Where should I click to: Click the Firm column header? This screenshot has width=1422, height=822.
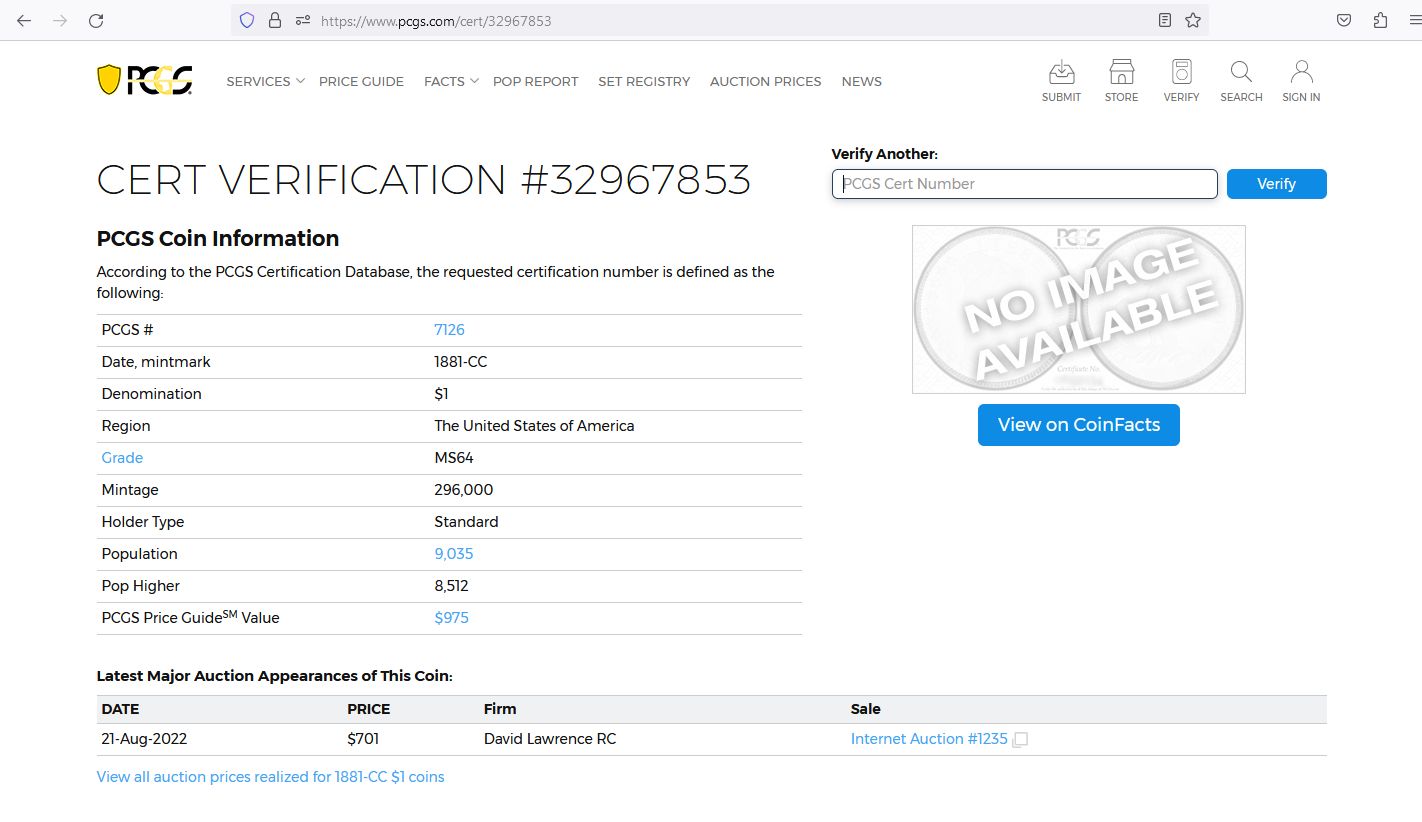(x=500, y=709)
